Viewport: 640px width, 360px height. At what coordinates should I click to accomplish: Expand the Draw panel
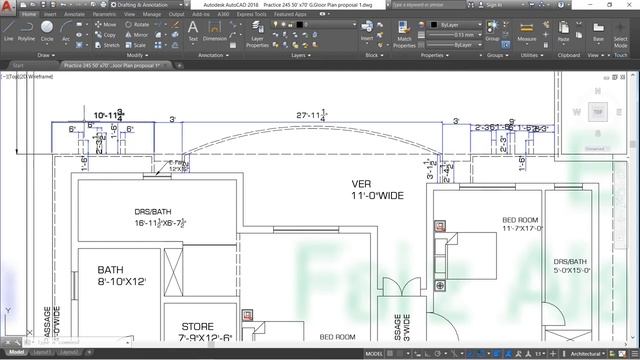(x=46, y=55)
